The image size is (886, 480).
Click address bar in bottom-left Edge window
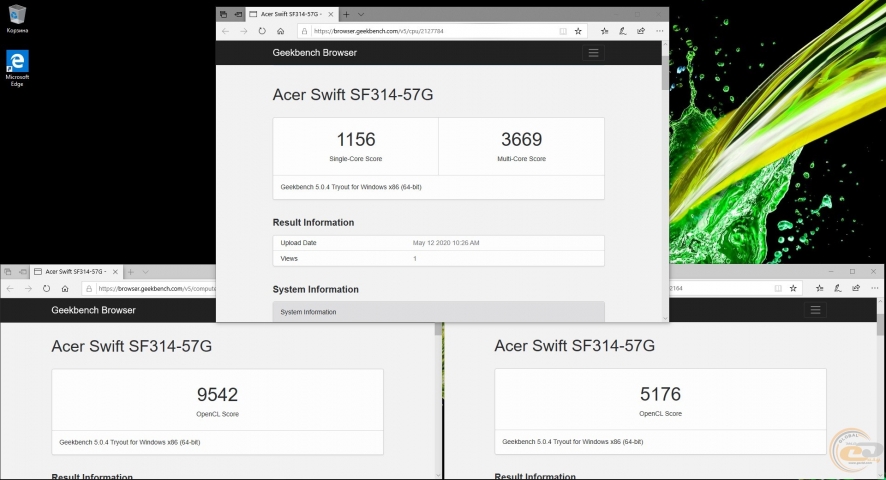[149, 288]
